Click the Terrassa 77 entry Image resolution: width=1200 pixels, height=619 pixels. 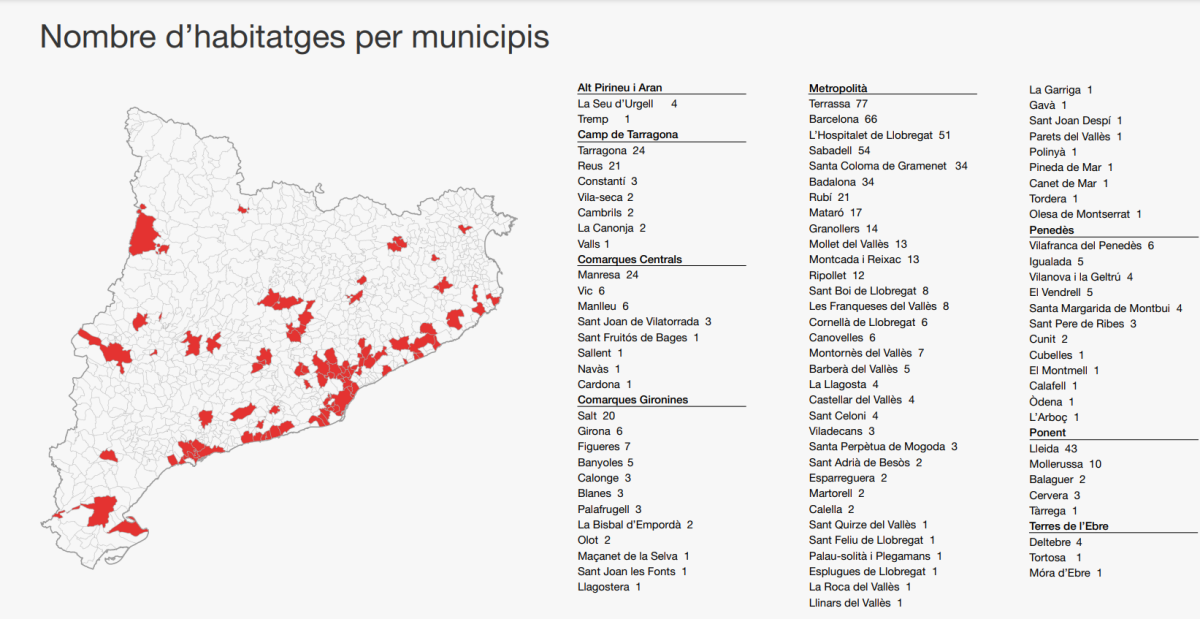pos(838,104)
